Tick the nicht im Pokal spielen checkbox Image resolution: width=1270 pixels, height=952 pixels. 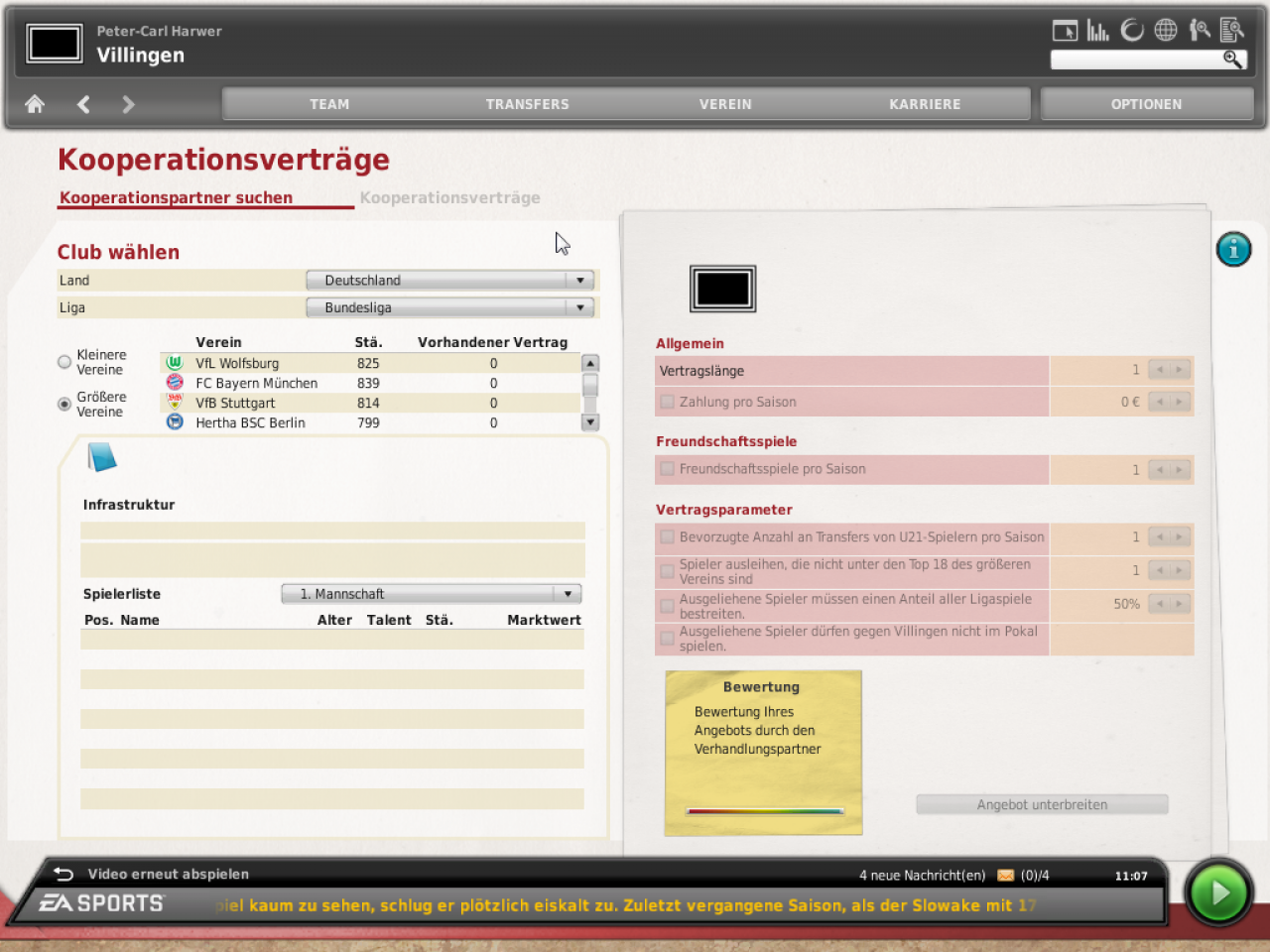coord(668,639)
